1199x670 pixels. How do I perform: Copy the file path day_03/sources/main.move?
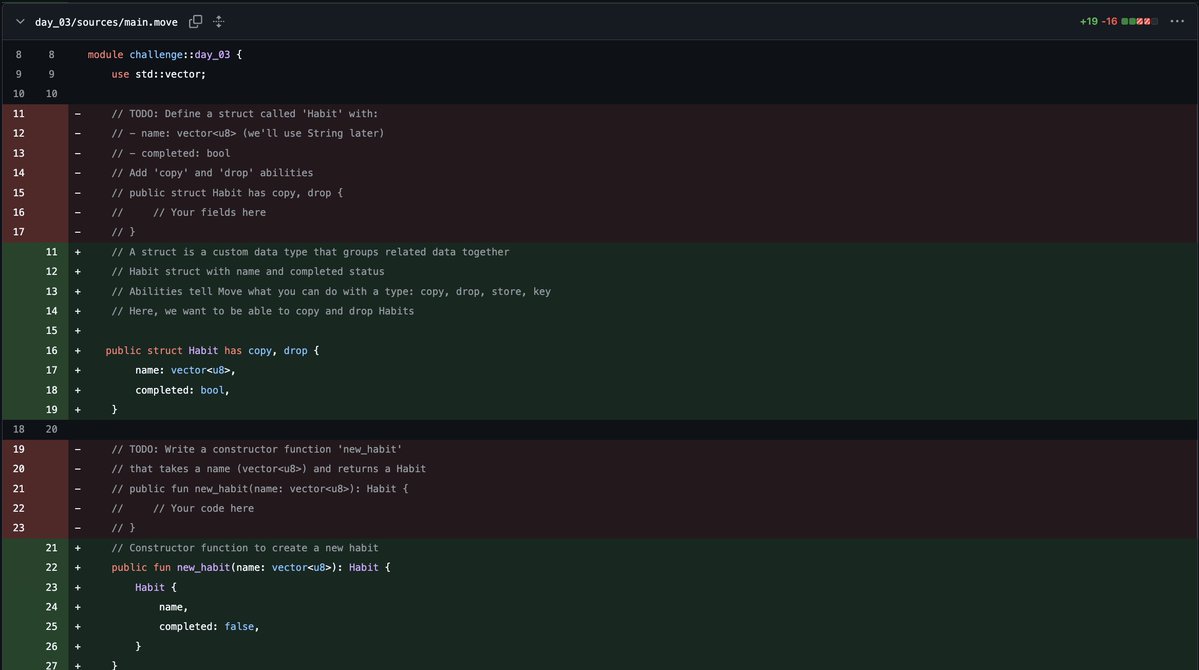196,21
